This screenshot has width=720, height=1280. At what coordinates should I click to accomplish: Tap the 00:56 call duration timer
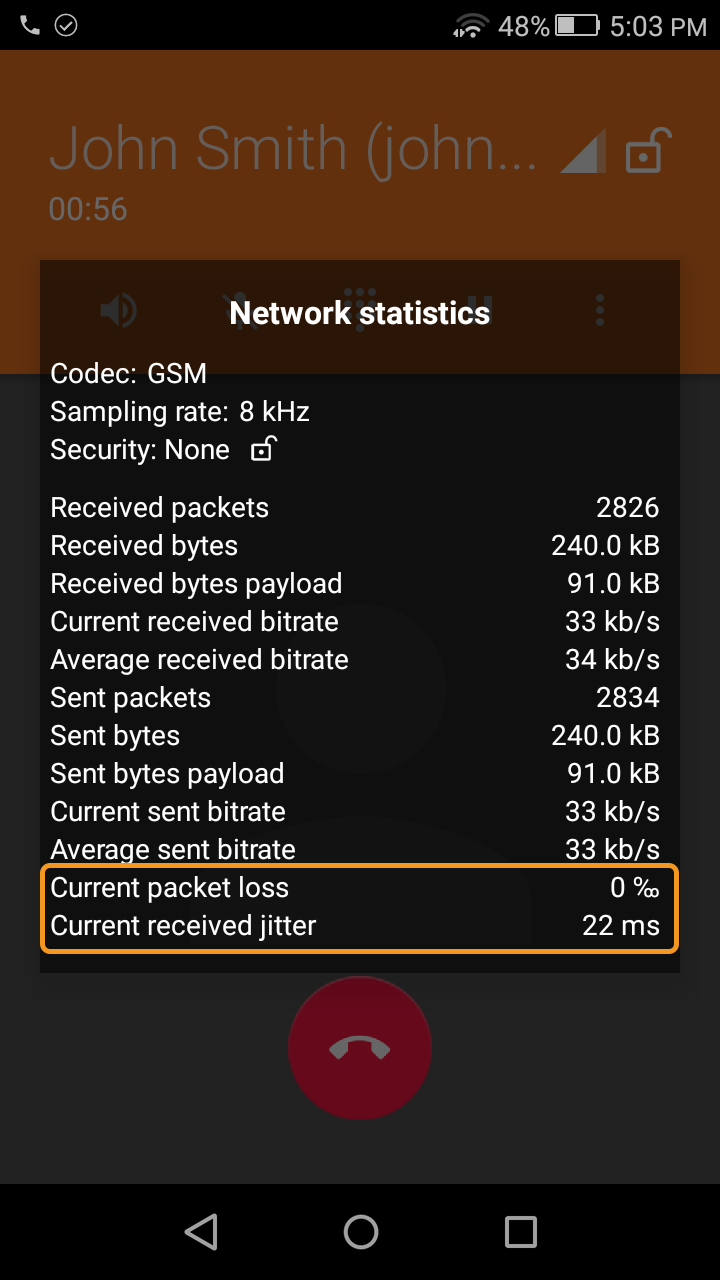(x=88, y=209)
